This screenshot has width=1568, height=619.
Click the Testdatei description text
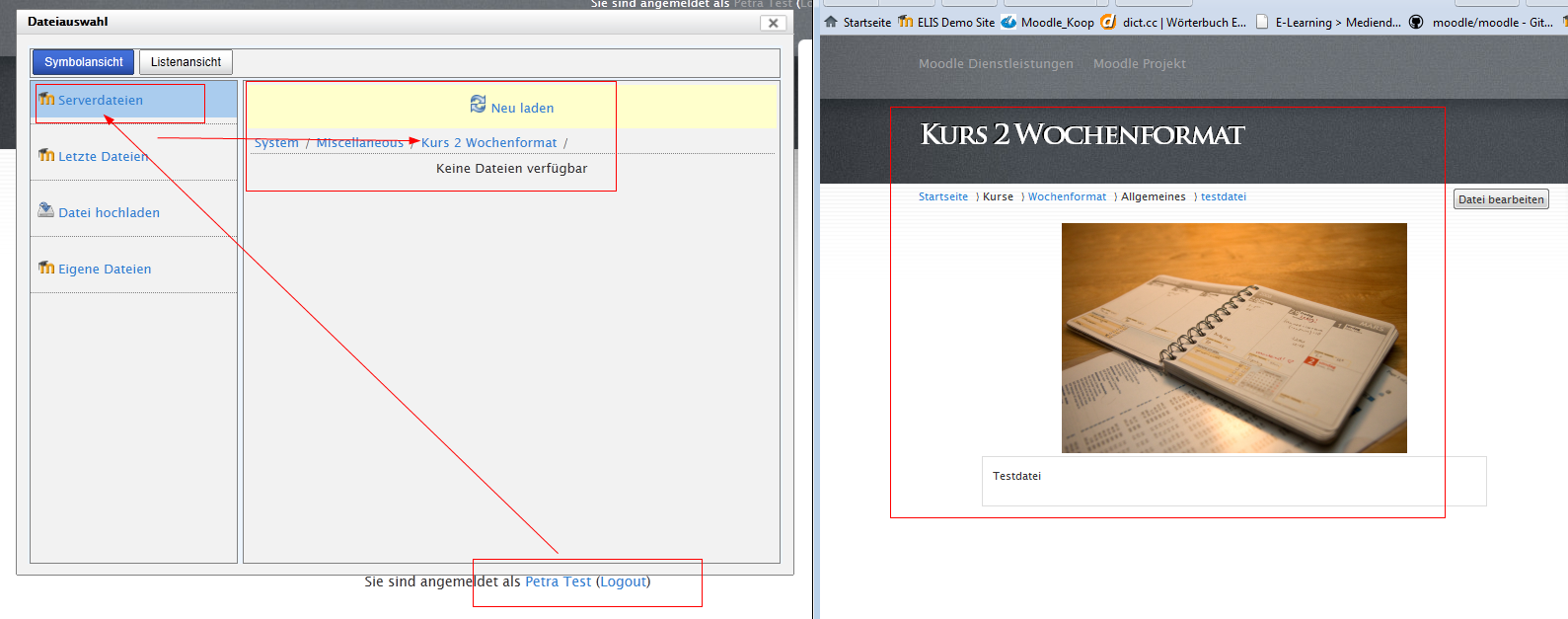[1016, 476]
